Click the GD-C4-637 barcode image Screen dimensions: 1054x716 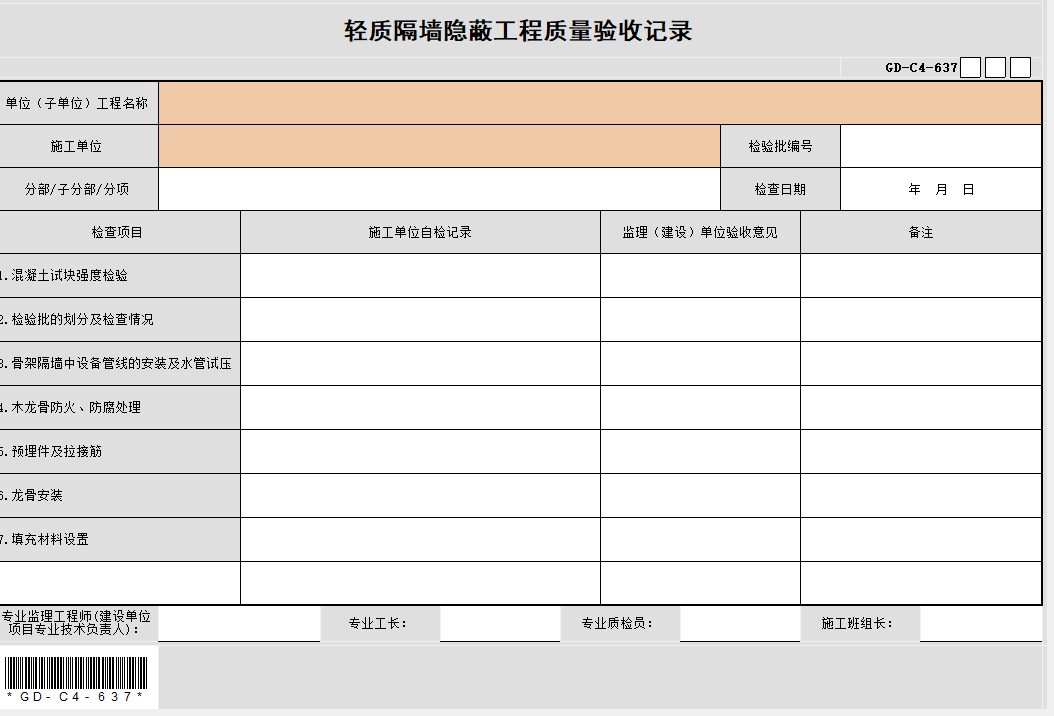point(75,678)
